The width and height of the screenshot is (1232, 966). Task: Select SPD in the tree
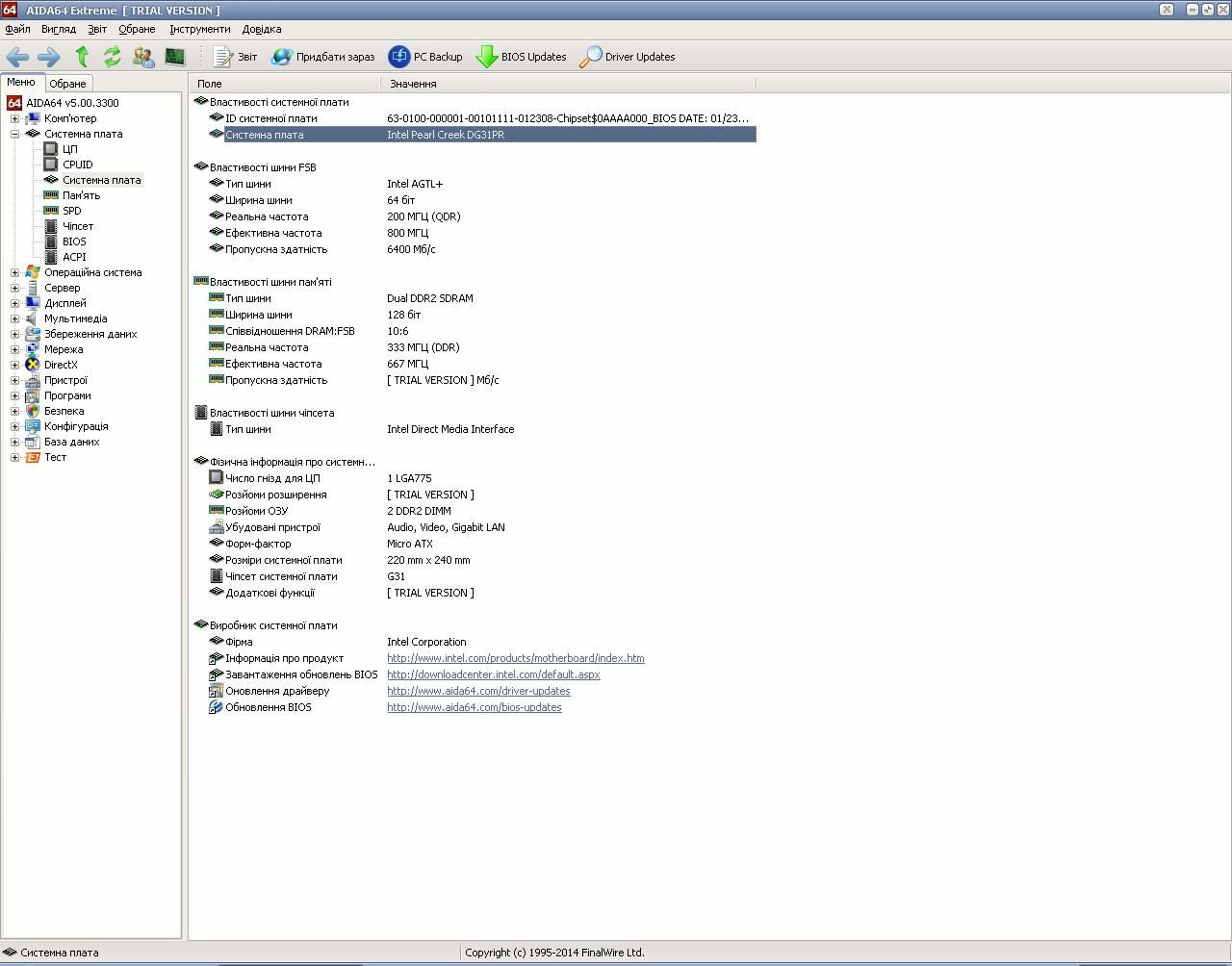(x=71, y=211)
